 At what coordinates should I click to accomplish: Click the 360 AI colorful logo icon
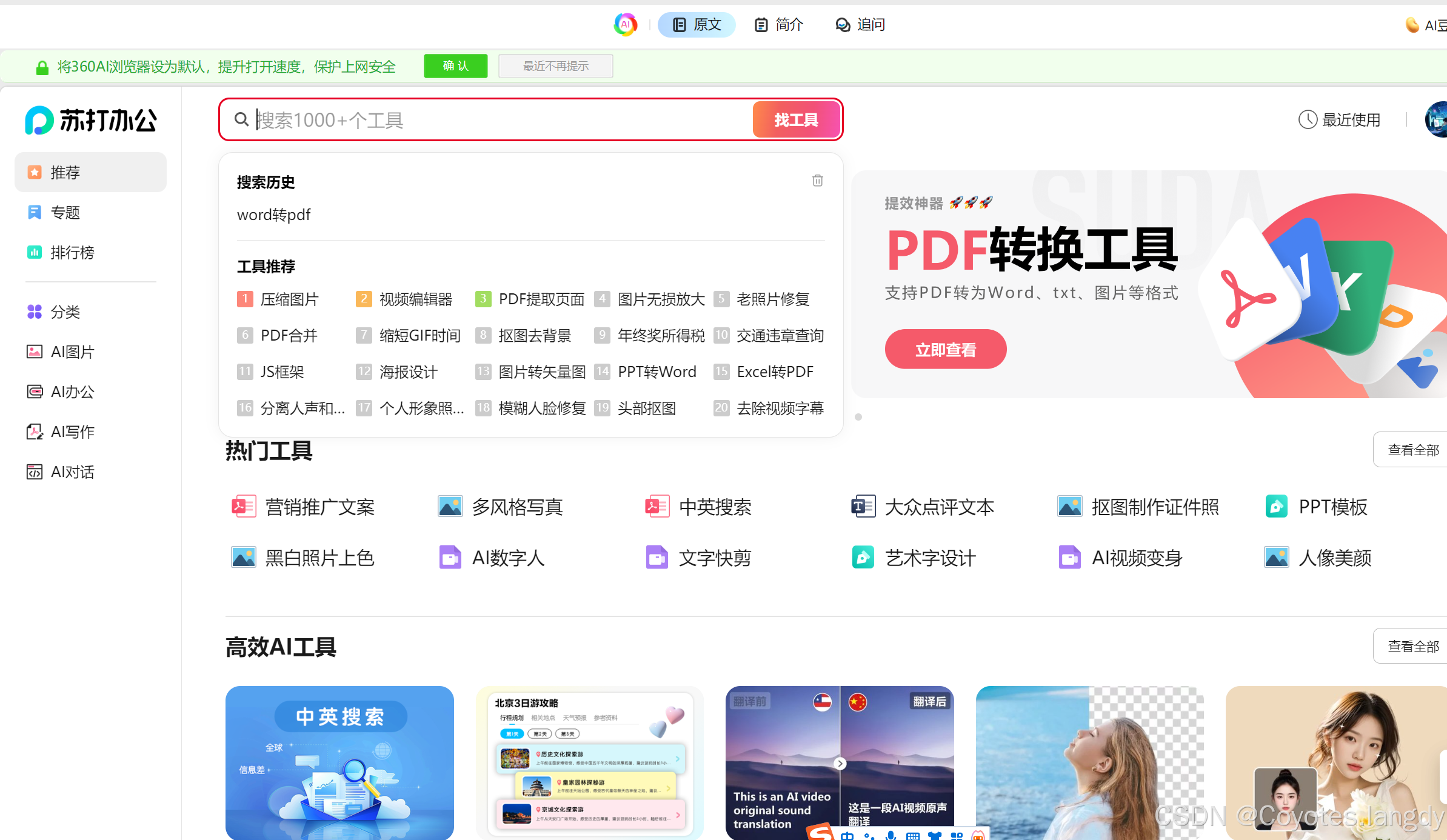click(625, 25)
